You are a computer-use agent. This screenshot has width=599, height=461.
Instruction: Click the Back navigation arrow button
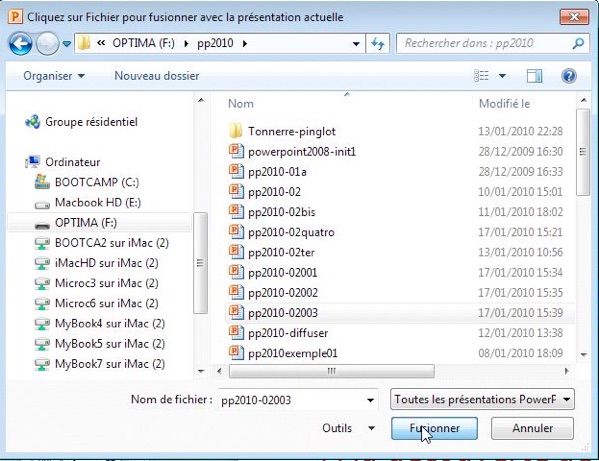(20, 44)
